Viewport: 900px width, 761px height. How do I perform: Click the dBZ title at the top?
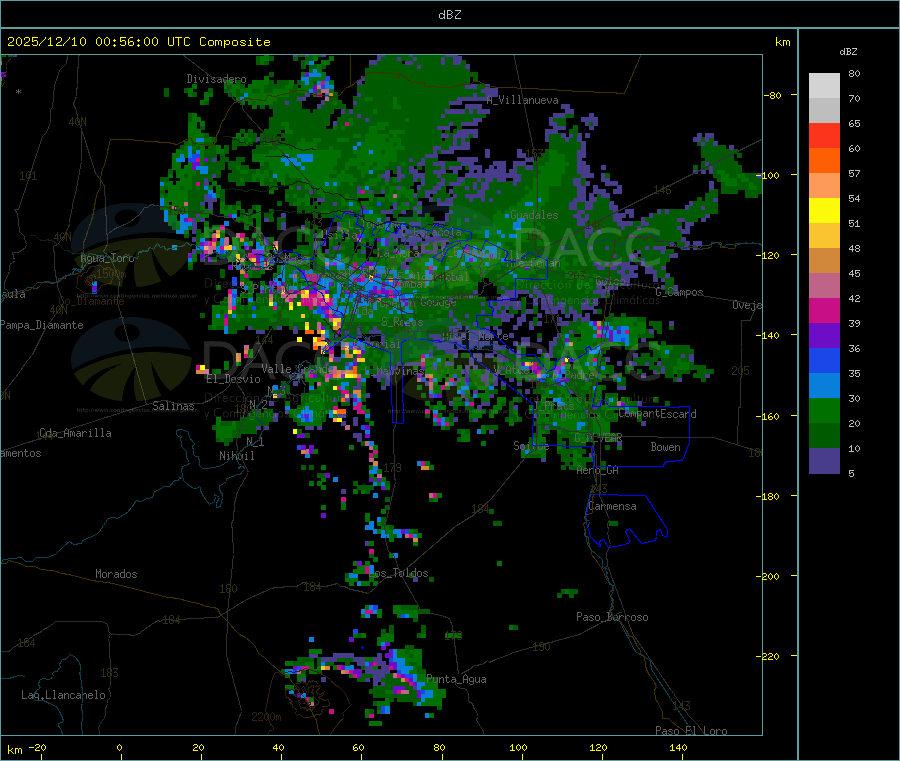tap(449, 15)
